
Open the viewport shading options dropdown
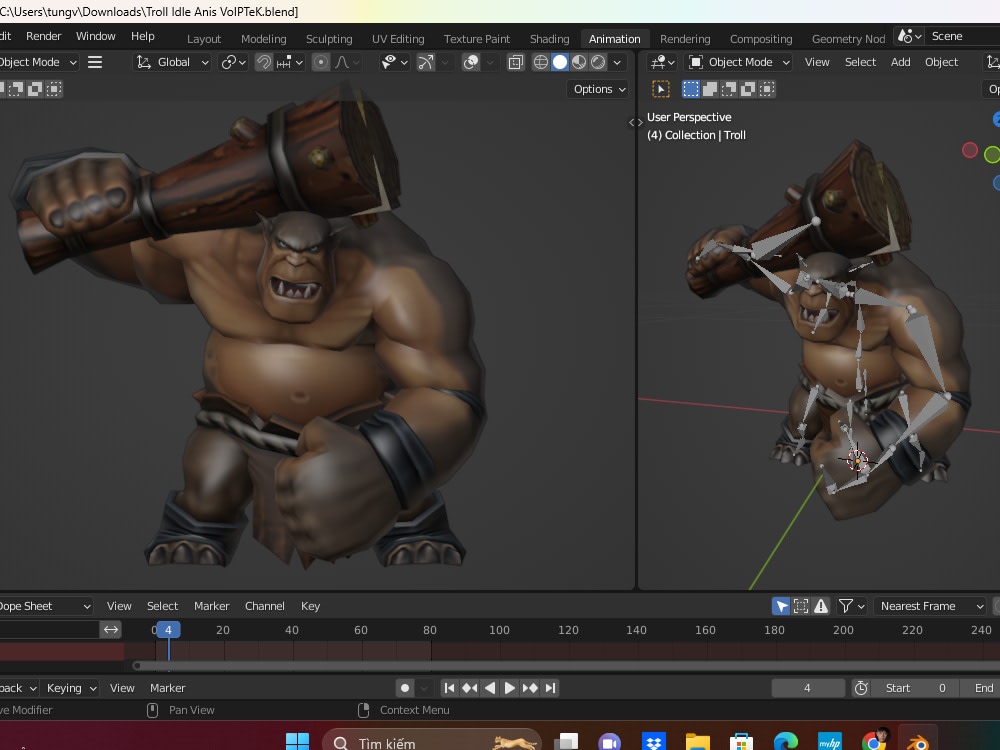617,62
